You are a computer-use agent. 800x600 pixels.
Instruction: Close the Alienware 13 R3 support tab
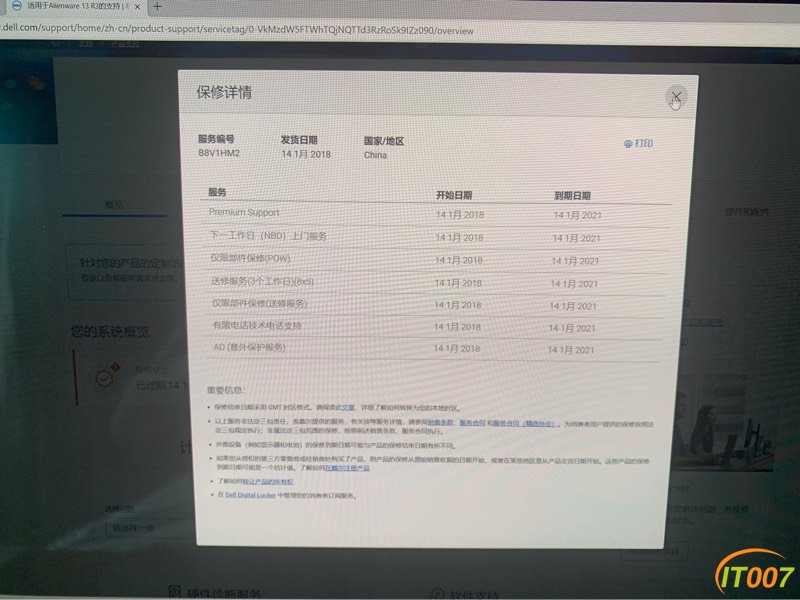pos(137,7)
